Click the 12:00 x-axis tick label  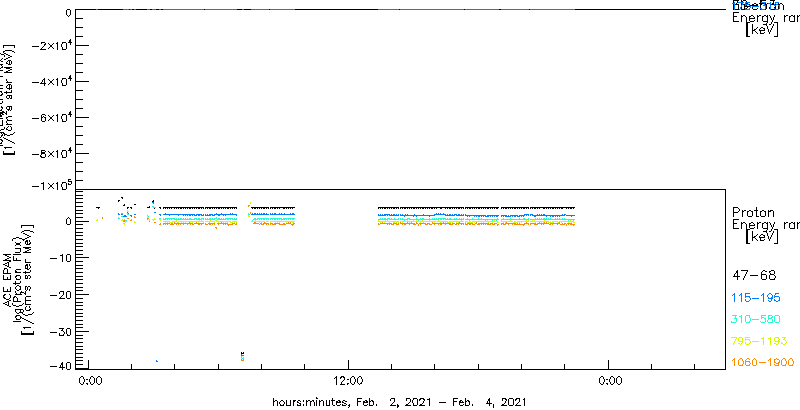click(x=348, y=380)
